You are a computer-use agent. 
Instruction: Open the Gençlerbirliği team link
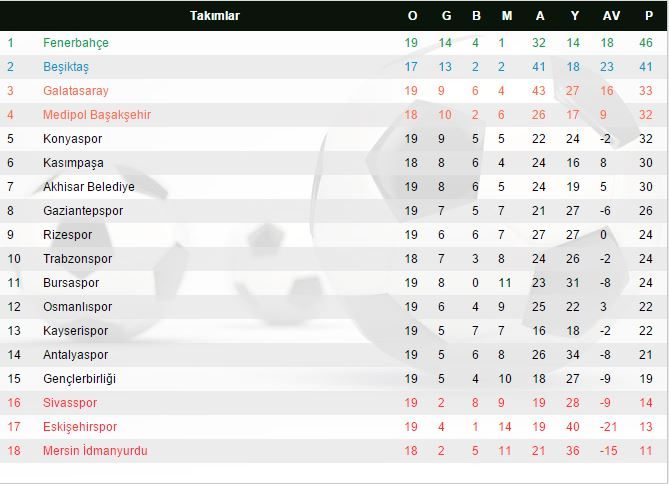click(x=80, y=379)
